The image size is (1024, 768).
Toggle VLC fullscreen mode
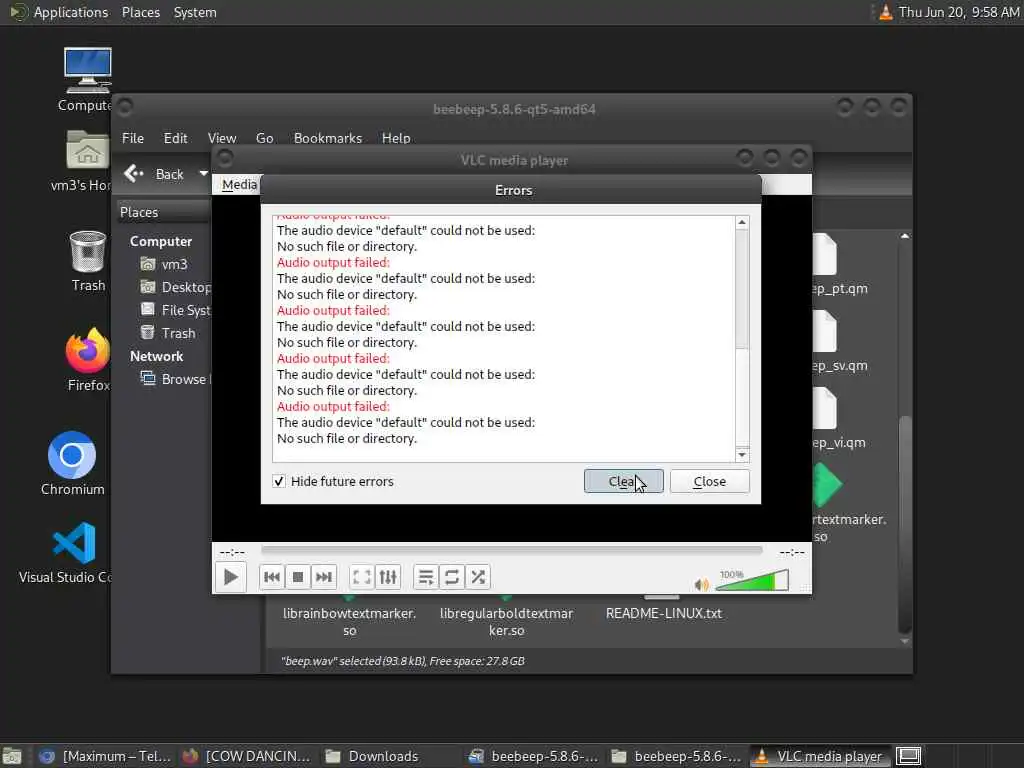361,577
